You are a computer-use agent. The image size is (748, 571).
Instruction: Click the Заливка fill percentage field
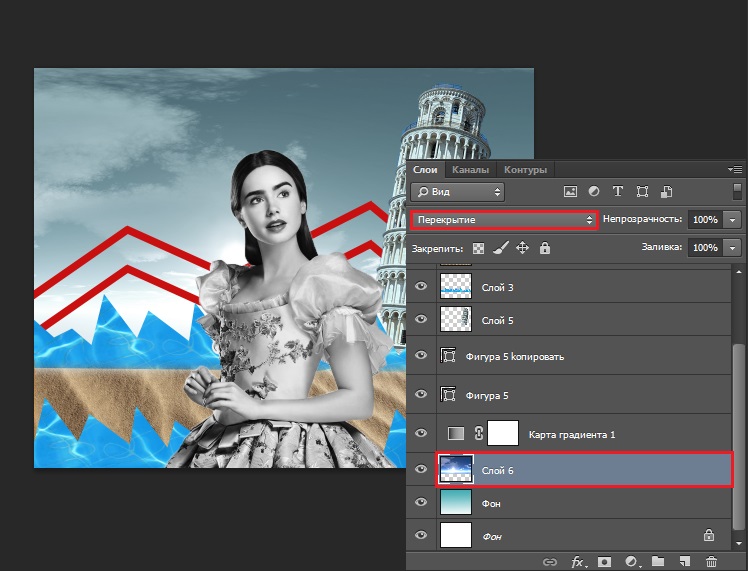[704, 247]
